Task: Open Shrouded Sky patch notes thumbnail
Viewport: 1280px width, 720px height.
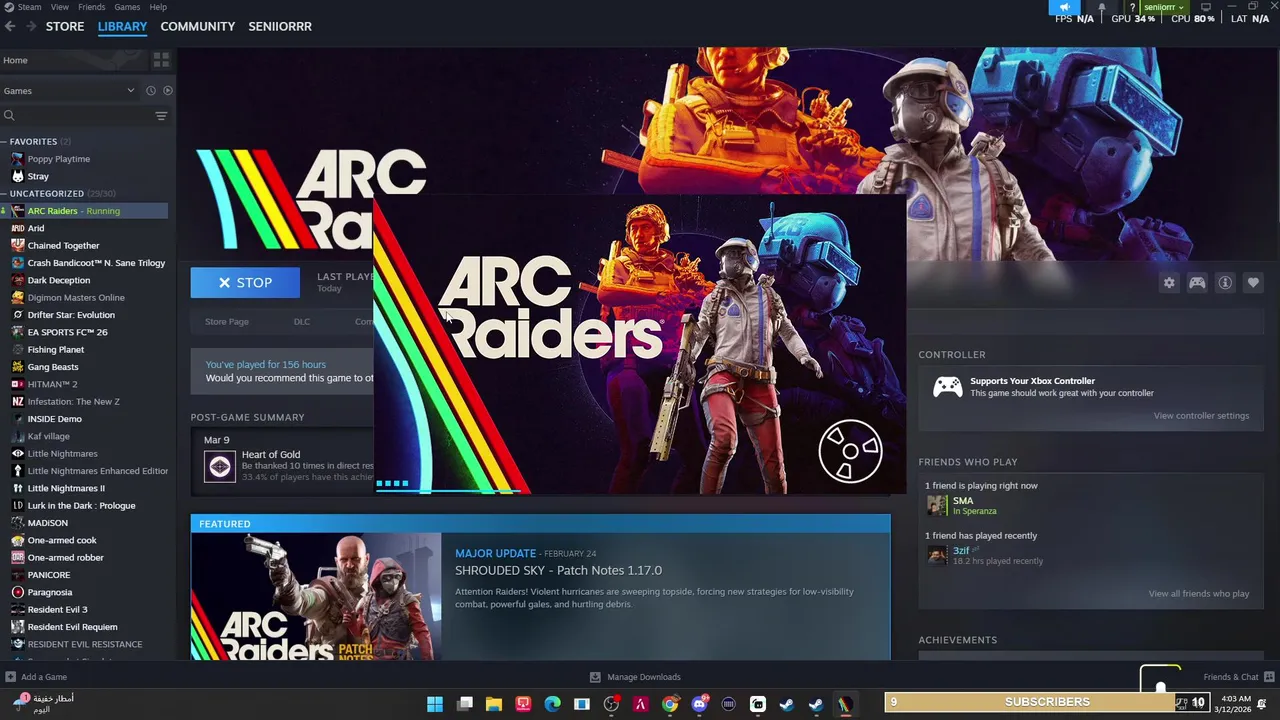Action: (316, 596)
